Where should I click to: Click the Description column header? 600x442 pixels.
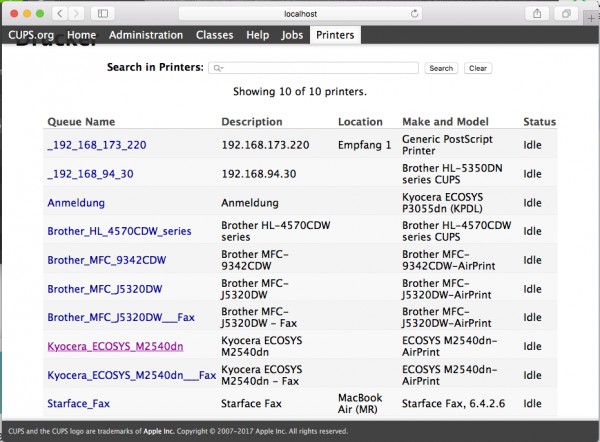(x=252, y=122)
